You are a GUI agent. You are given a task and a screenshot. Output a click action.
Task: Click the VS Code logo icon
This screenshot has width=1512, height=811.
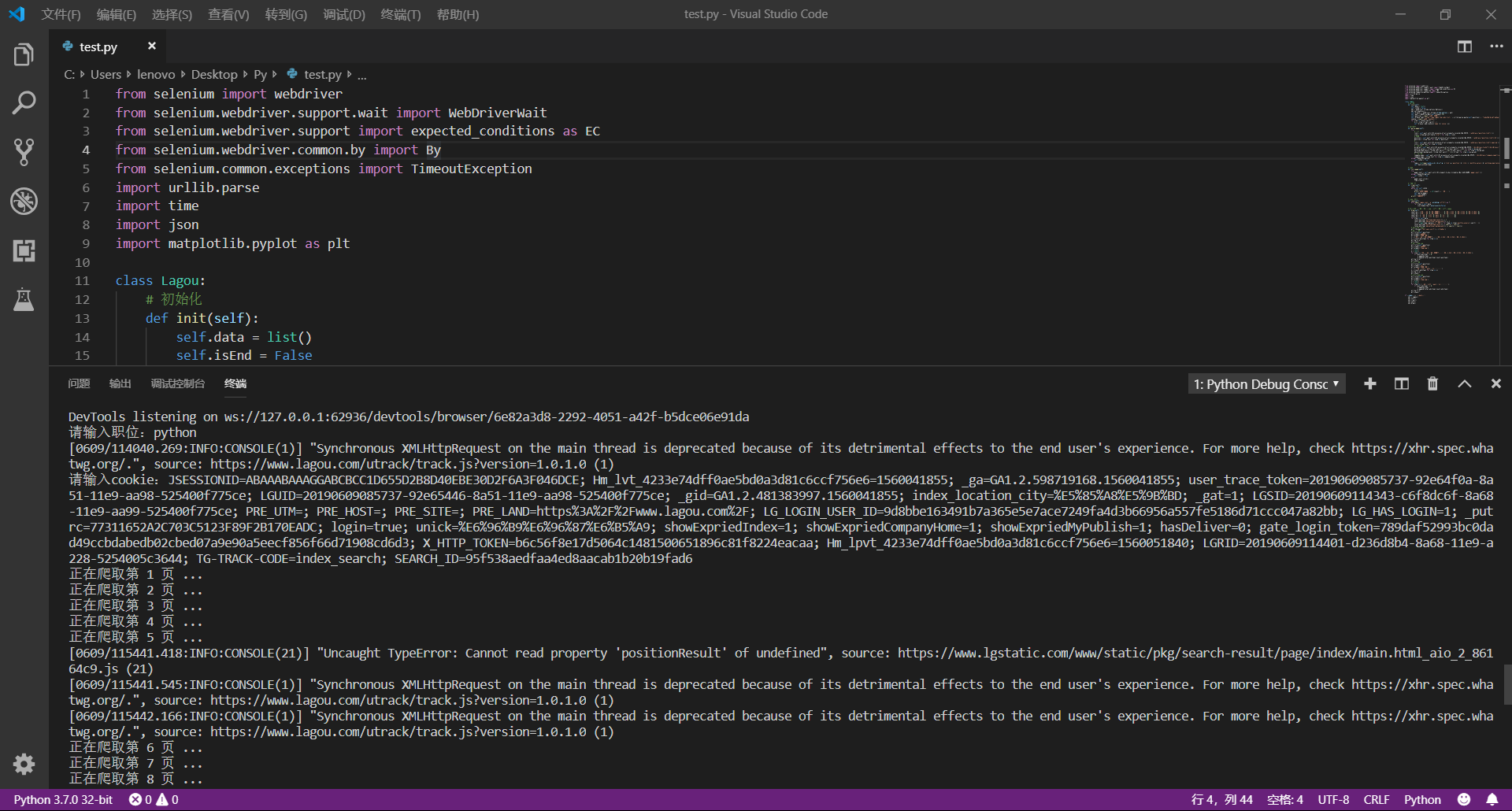[17, 14]
